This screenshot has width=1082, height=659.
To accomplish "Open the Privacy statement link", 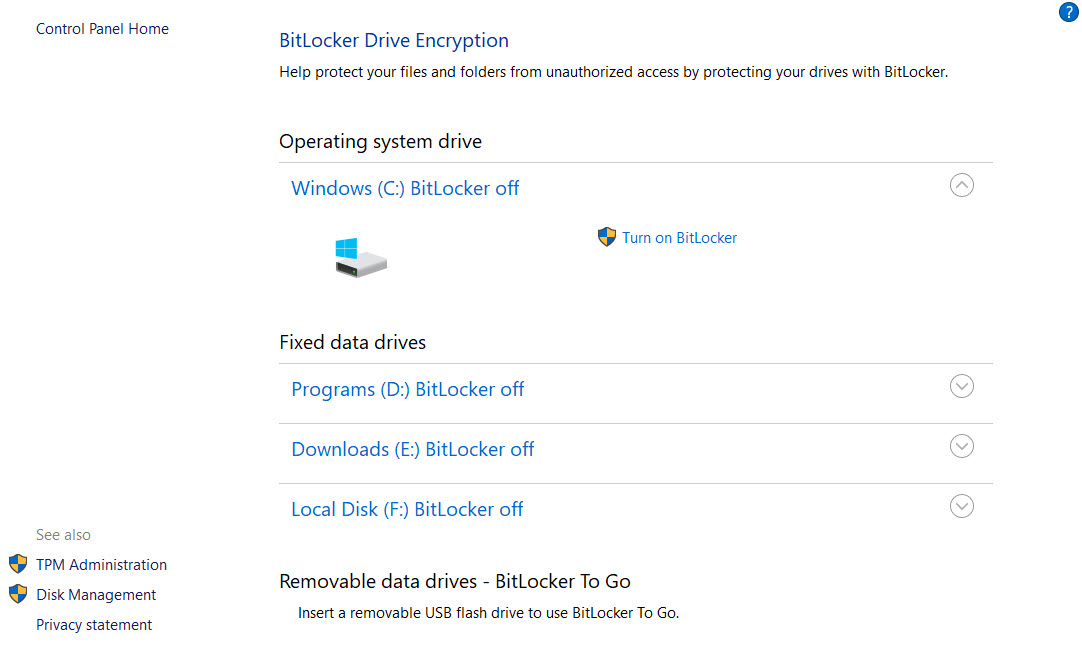I will point(94,625).
